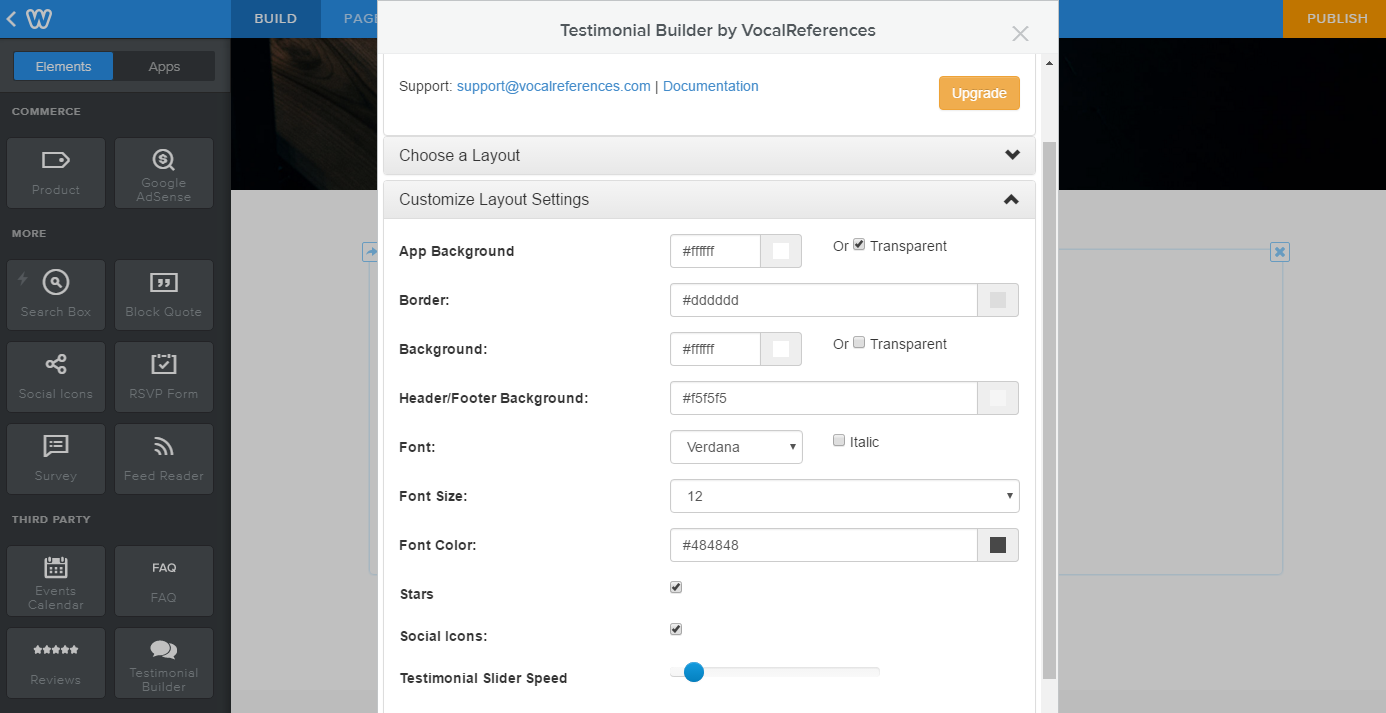Image resolution: width=1386 pixels, height=713 pixels.
Task: Open Font Color swatch picker
Action: (x=997, y=545)
